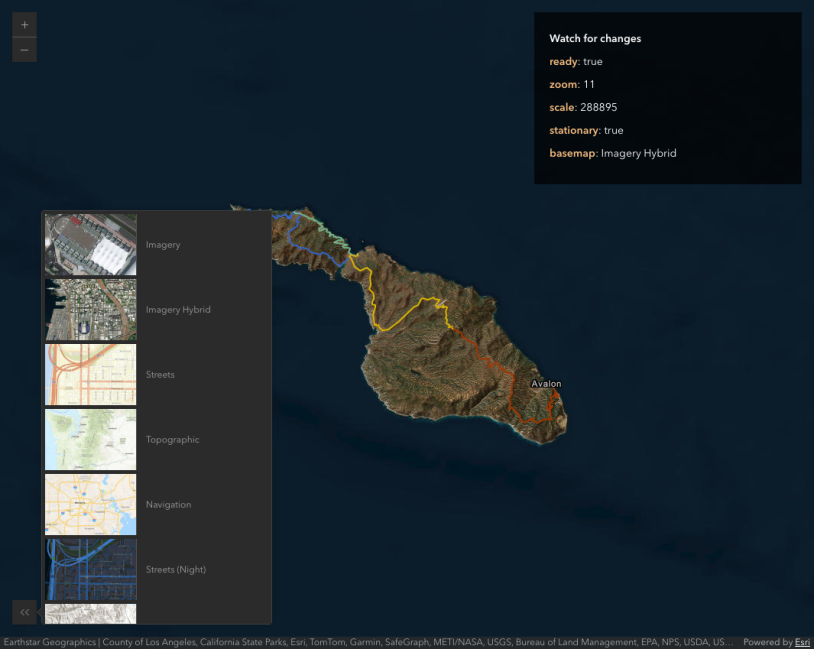Click the Topographic text label
The image size is (814, 649).
point(172,440)
